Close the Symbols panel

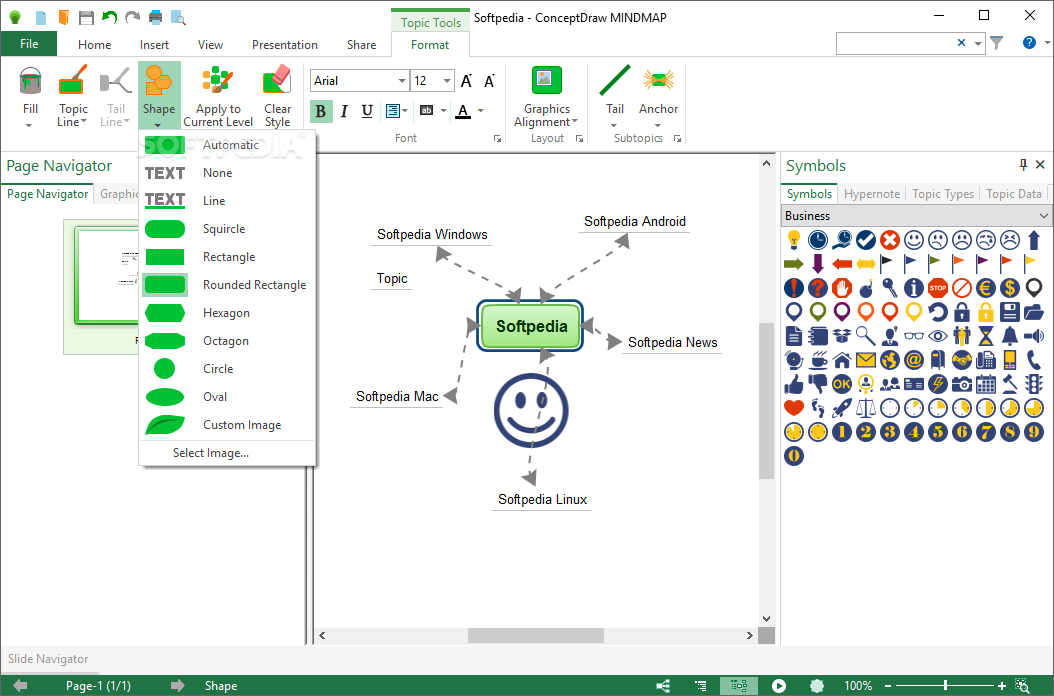click(x=1040, y=165)
